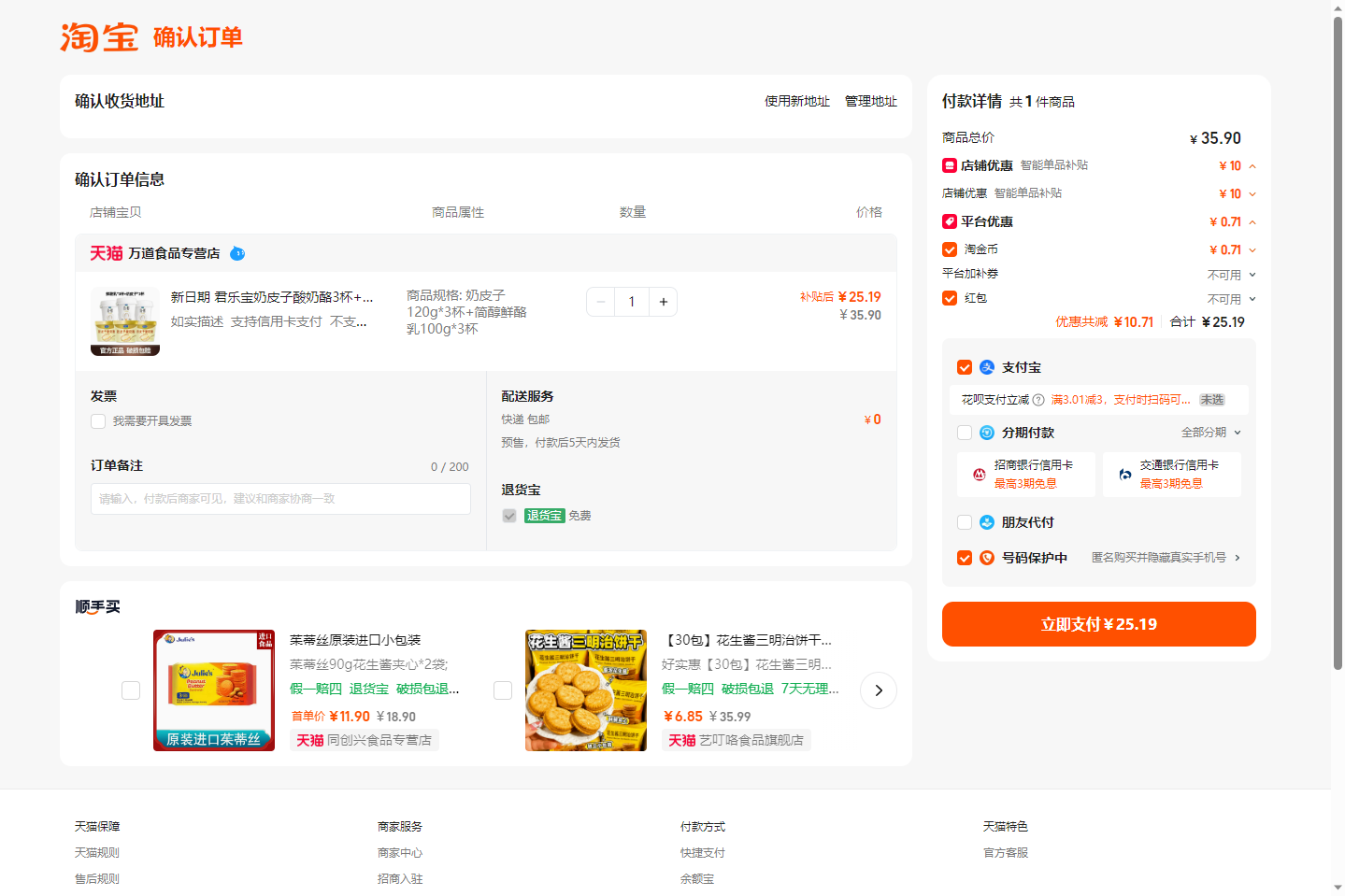This screenshot has height=896, width=1345.
Task: Open footer link 快捷支付
Action: coord(703,853)
